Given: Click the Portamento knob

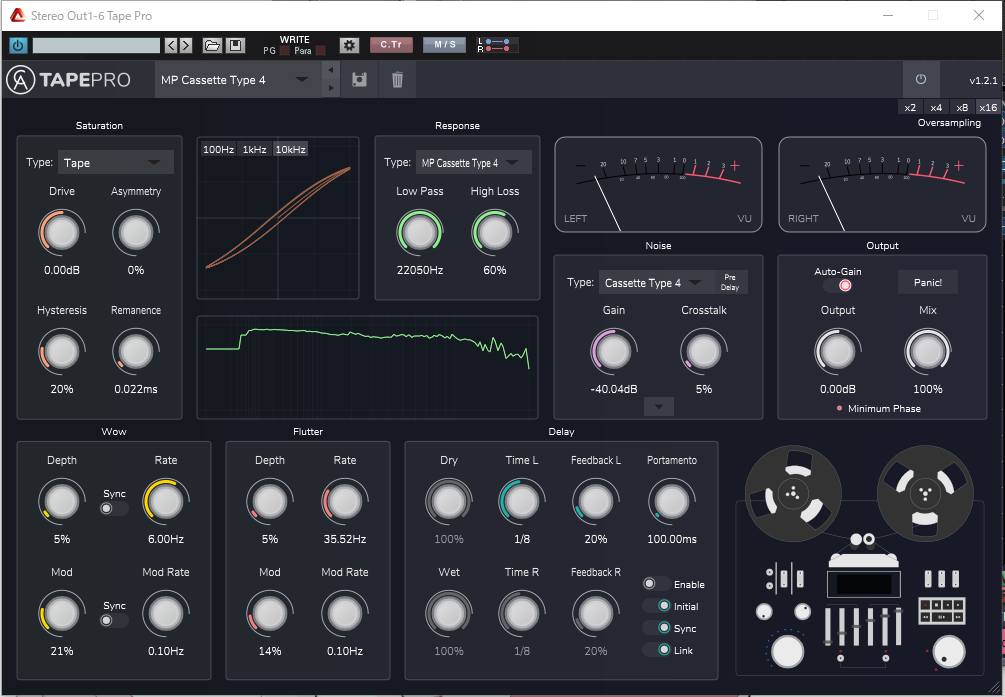Looking at the screenshot, I should (x=672, y=501).
